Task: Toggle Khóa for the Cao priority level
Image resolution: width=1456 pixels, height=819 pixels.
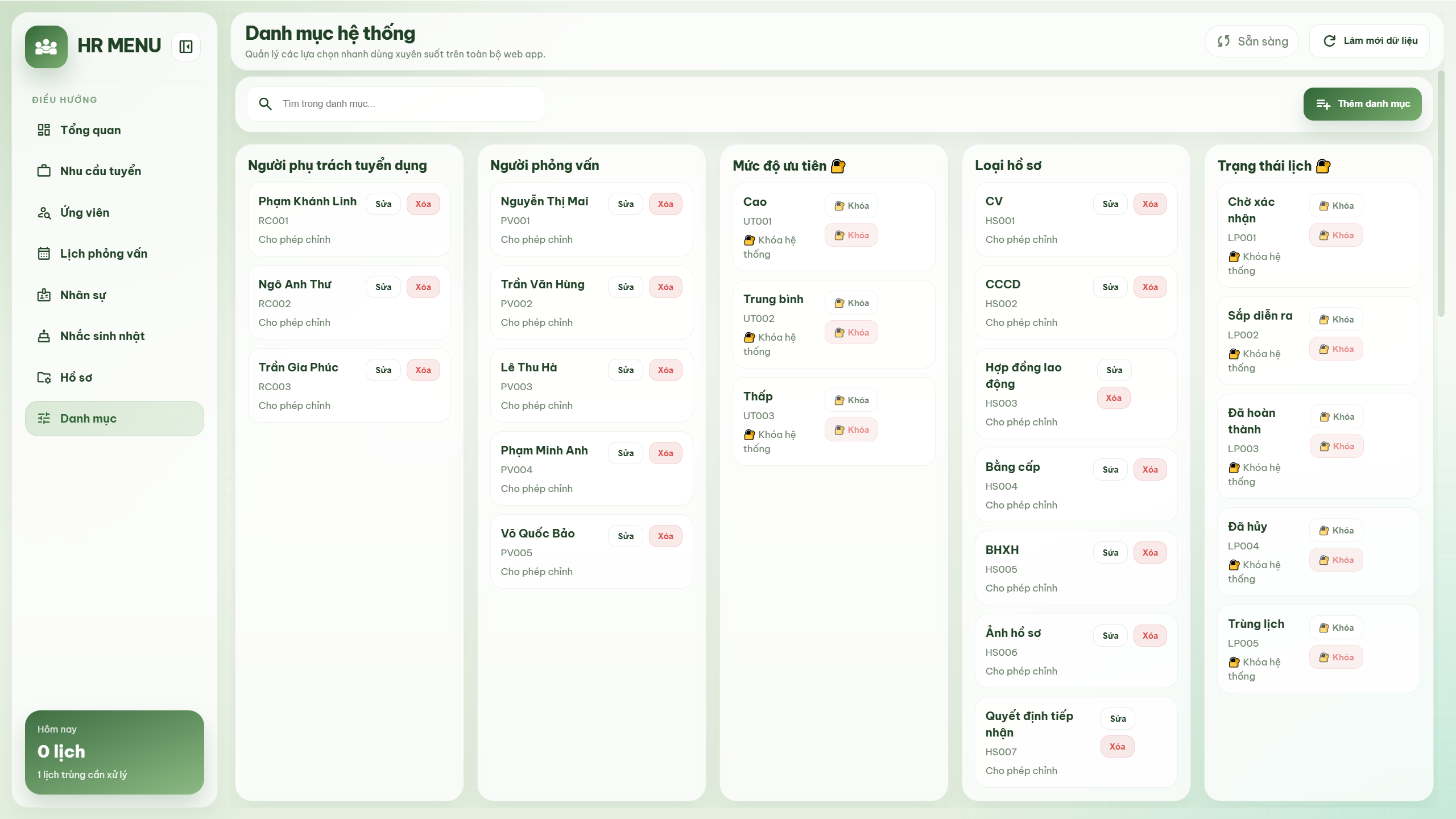Action: pos(851,205)
